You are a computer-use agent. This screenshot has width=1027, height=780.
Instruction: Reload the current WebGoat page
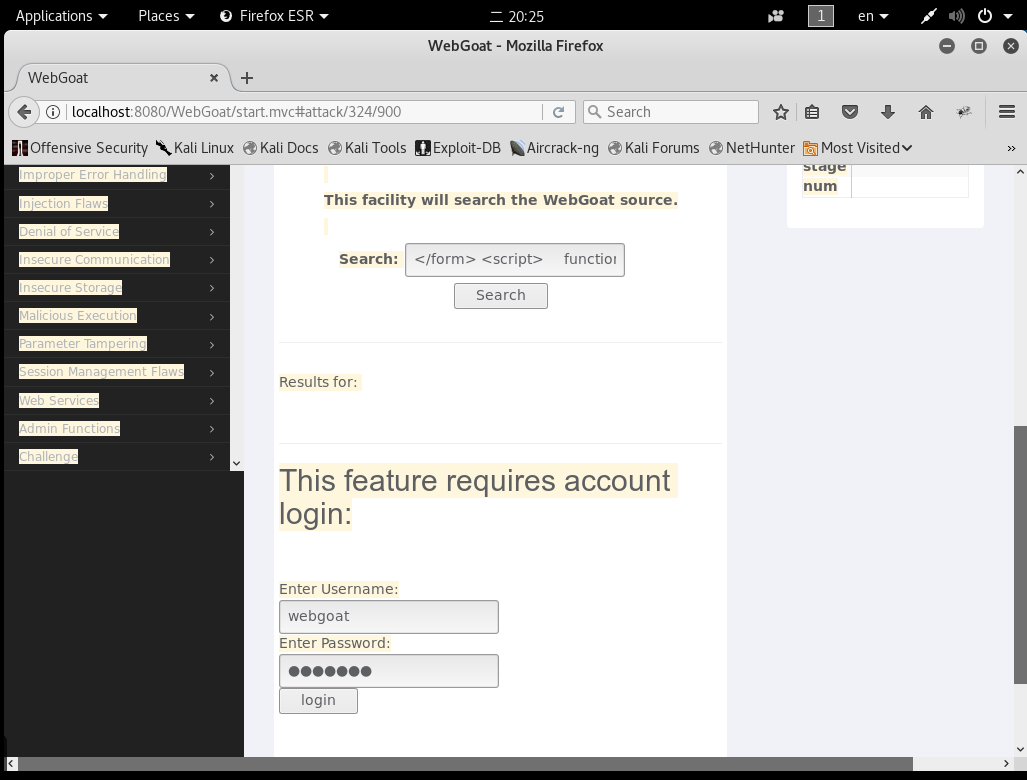point(558,112)
